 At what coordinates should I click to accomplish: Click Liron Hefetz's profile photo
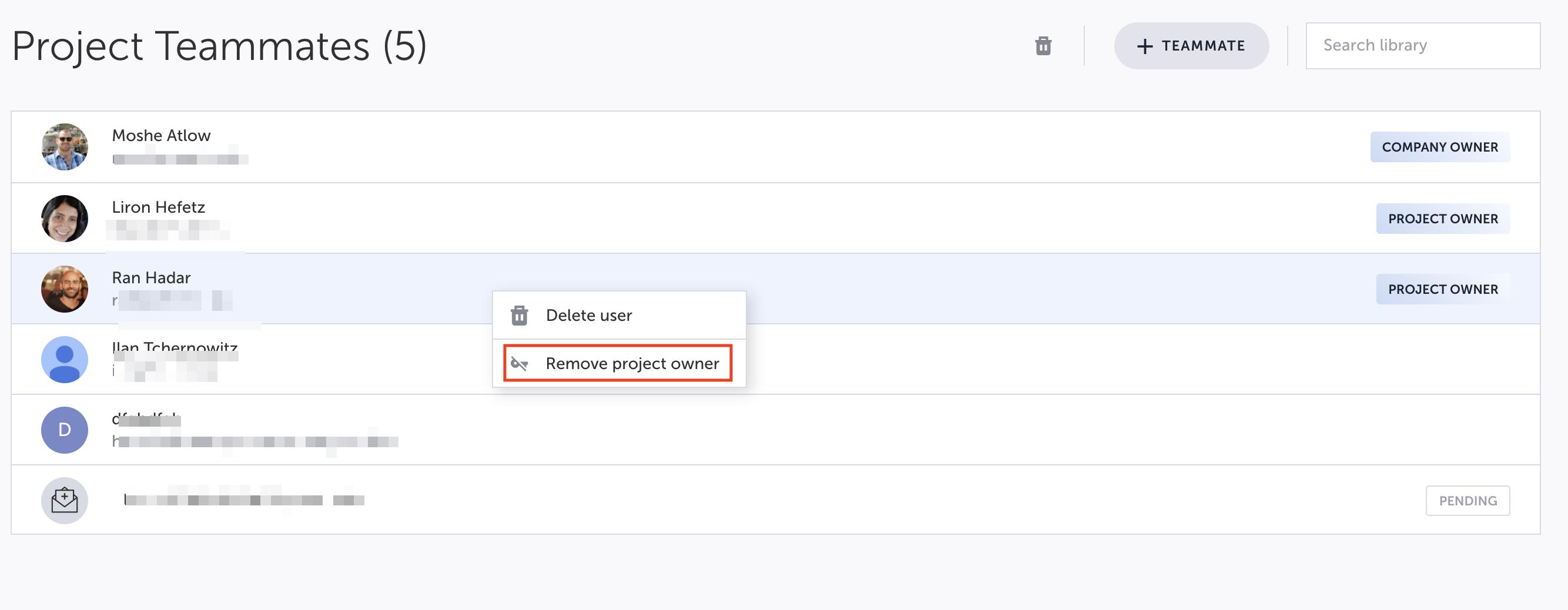65,219
